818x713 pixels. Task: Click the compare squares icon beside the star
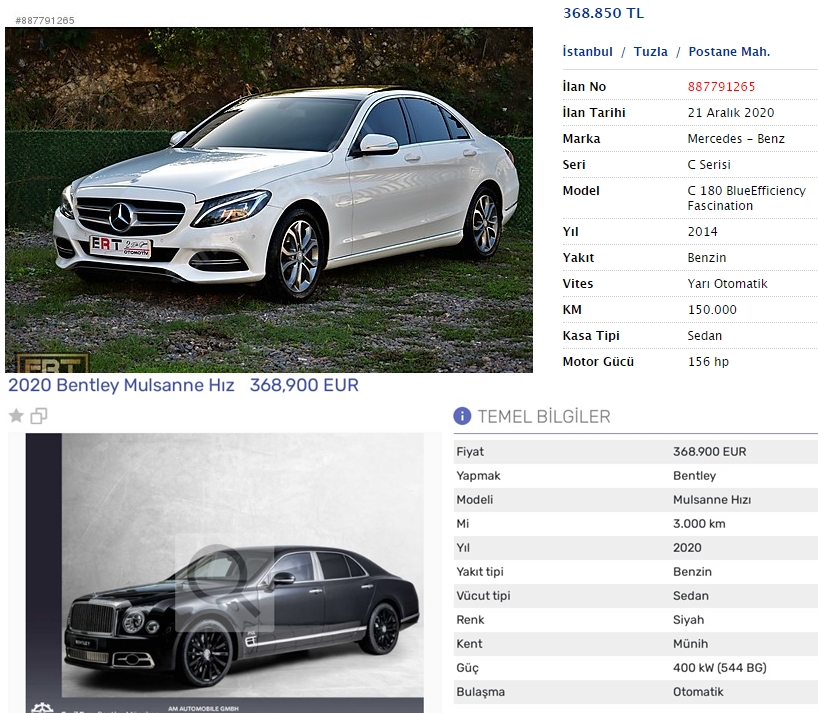(x=39, y=416)
